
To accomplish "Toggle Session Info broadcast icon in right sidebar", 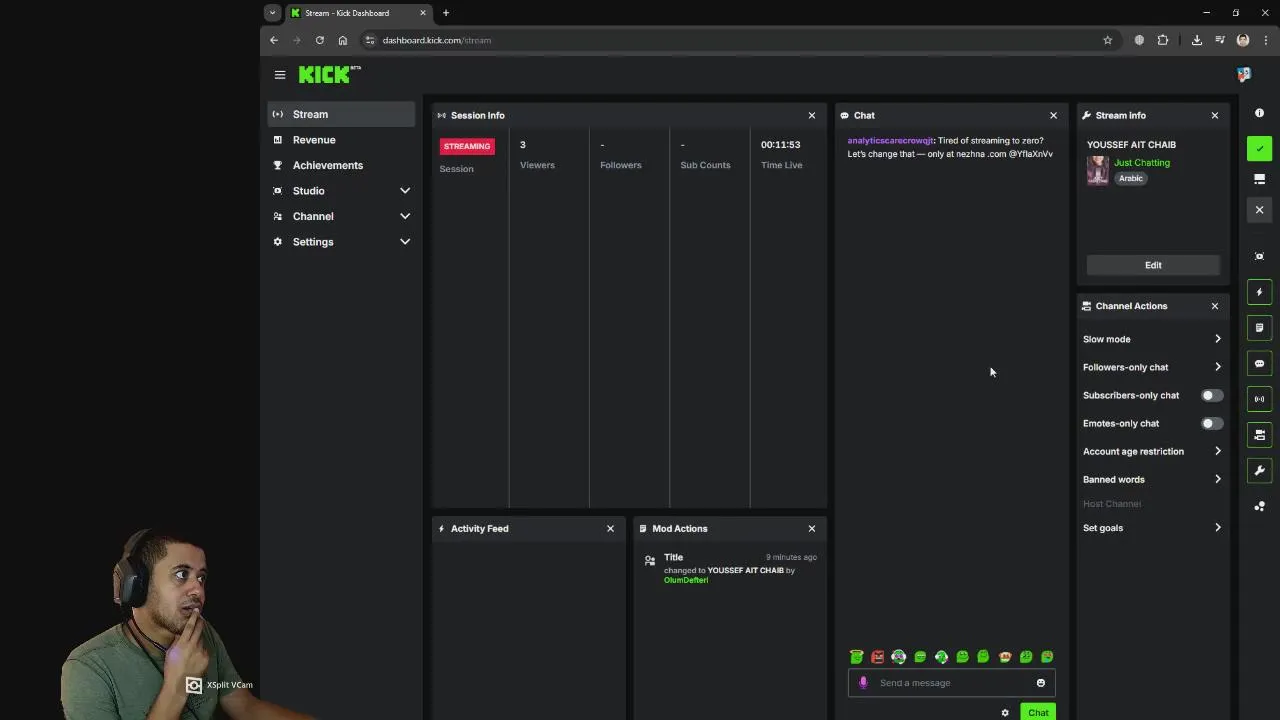I will pos(1259,399).
